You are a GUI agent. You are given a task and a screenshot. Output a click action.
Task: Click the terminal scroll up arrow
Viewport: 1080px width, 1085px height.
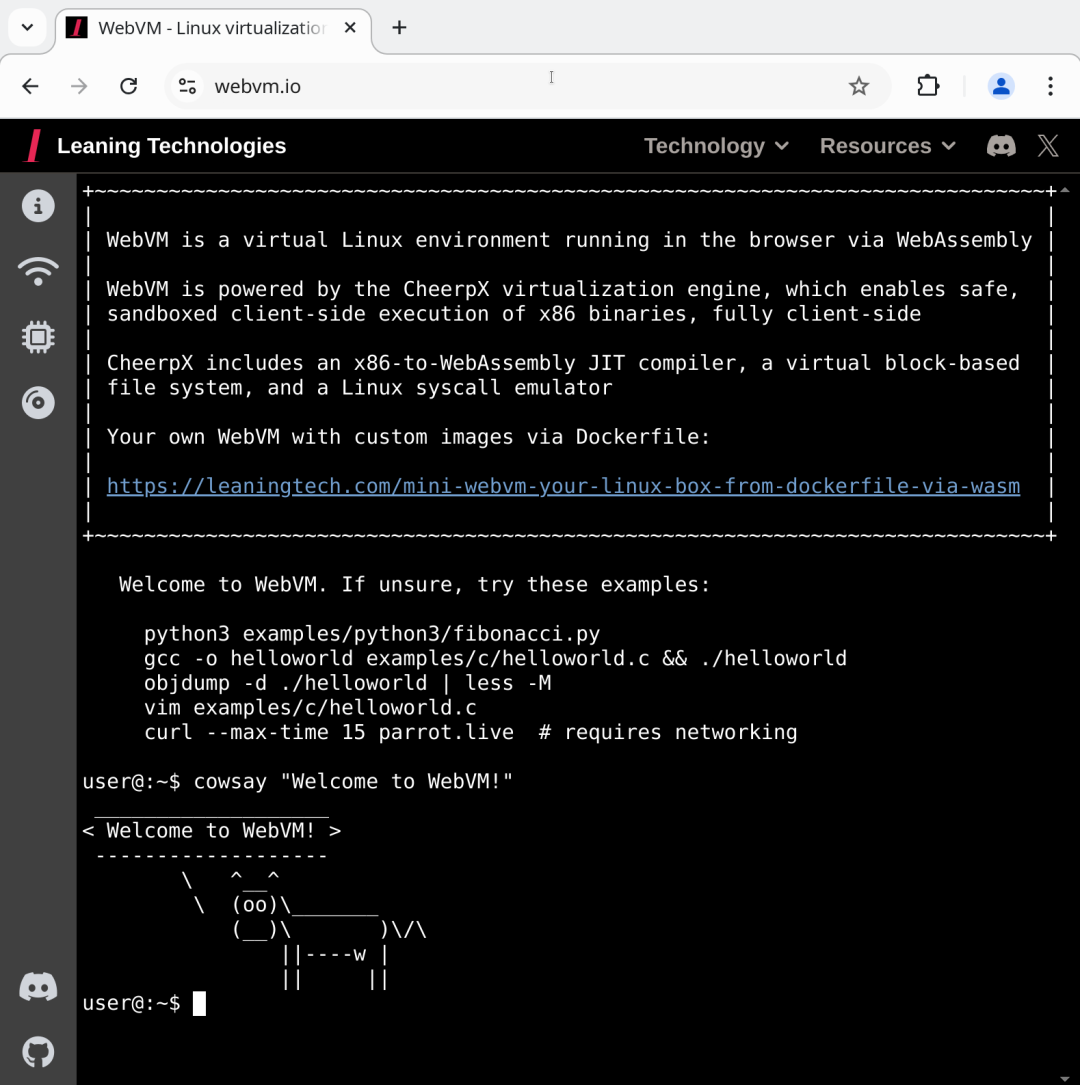1065,190
